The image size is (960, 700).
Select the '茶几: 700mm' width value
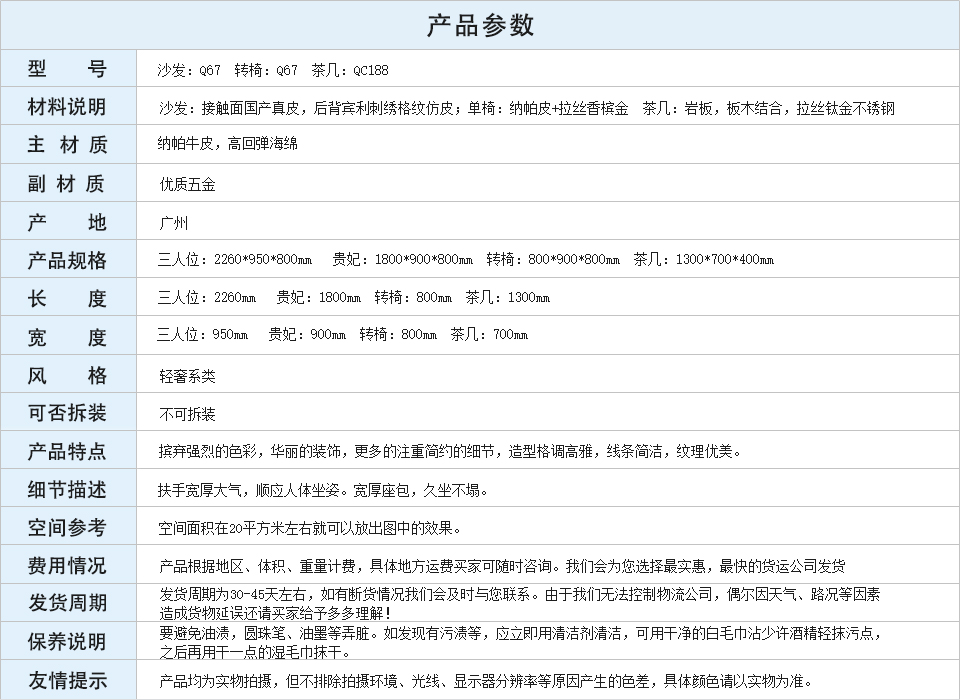click(489, 334)
